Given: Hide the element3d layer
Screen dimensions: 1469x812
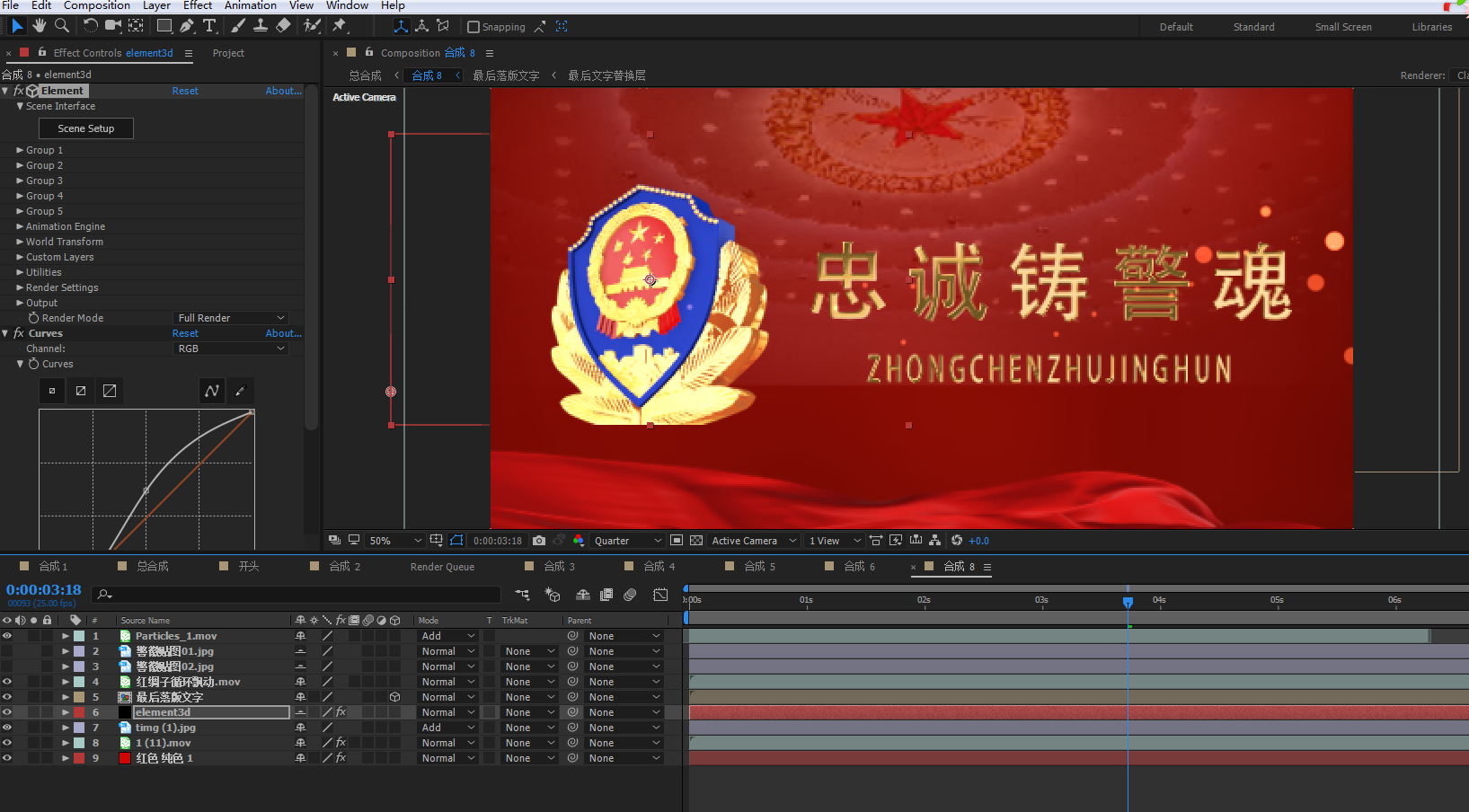Looking at the screenshot, I should point(7,712).
